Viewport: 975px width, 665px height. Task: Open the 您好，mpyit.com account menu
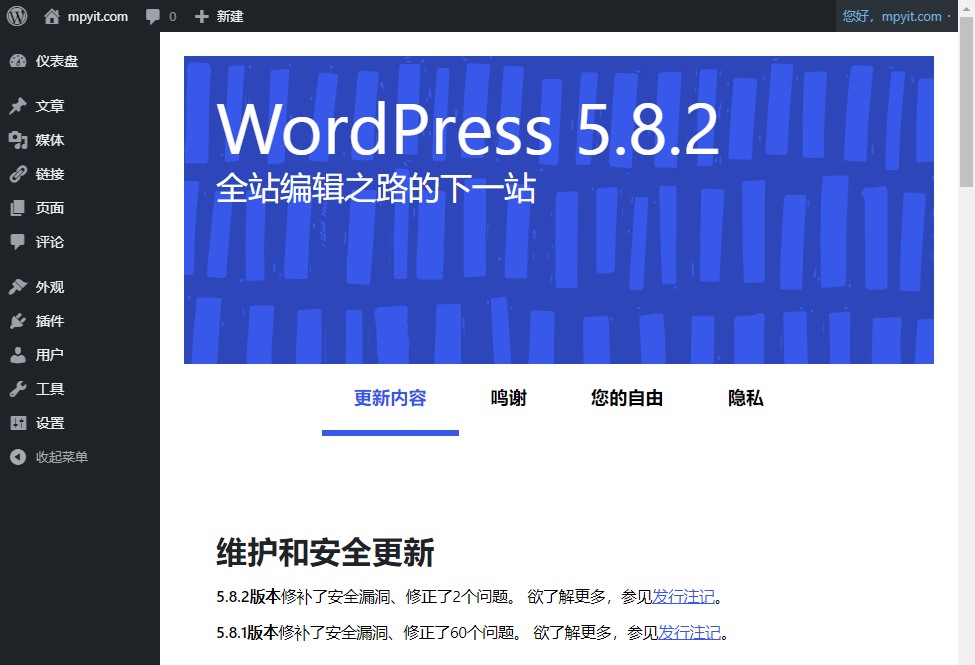[x=893, y=16]
